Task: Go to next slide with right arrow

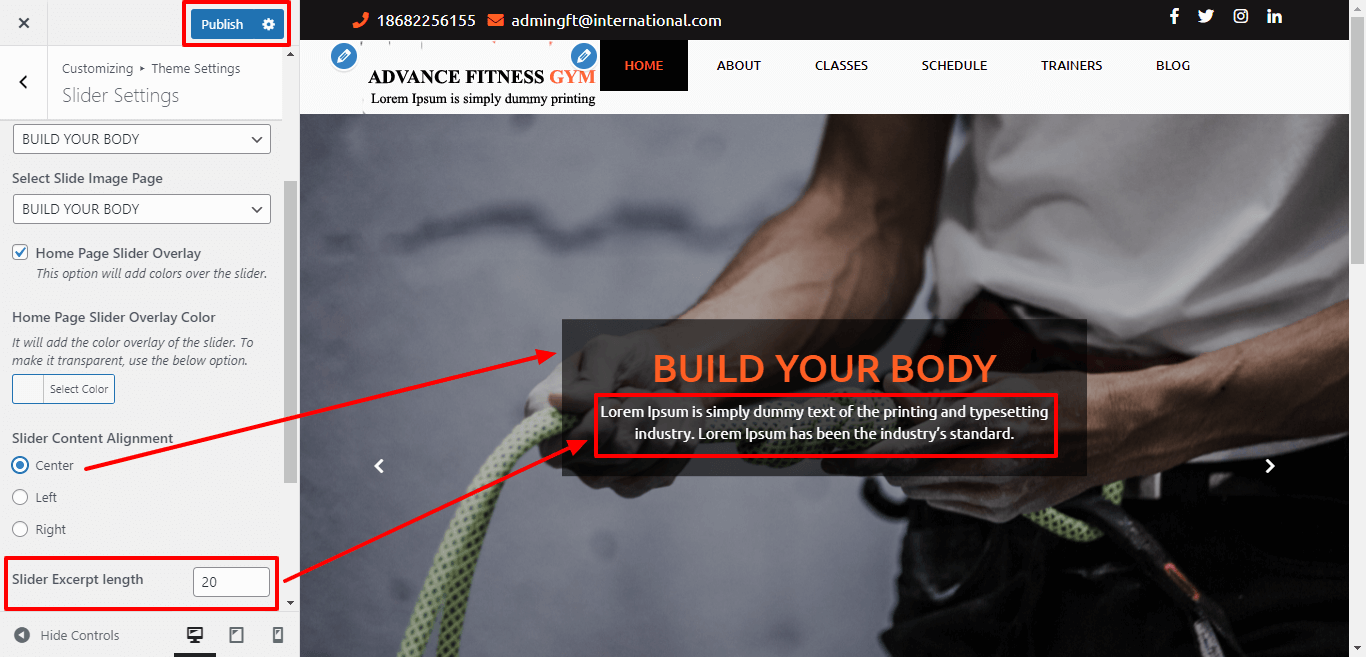Action: tap(1270, 466)
